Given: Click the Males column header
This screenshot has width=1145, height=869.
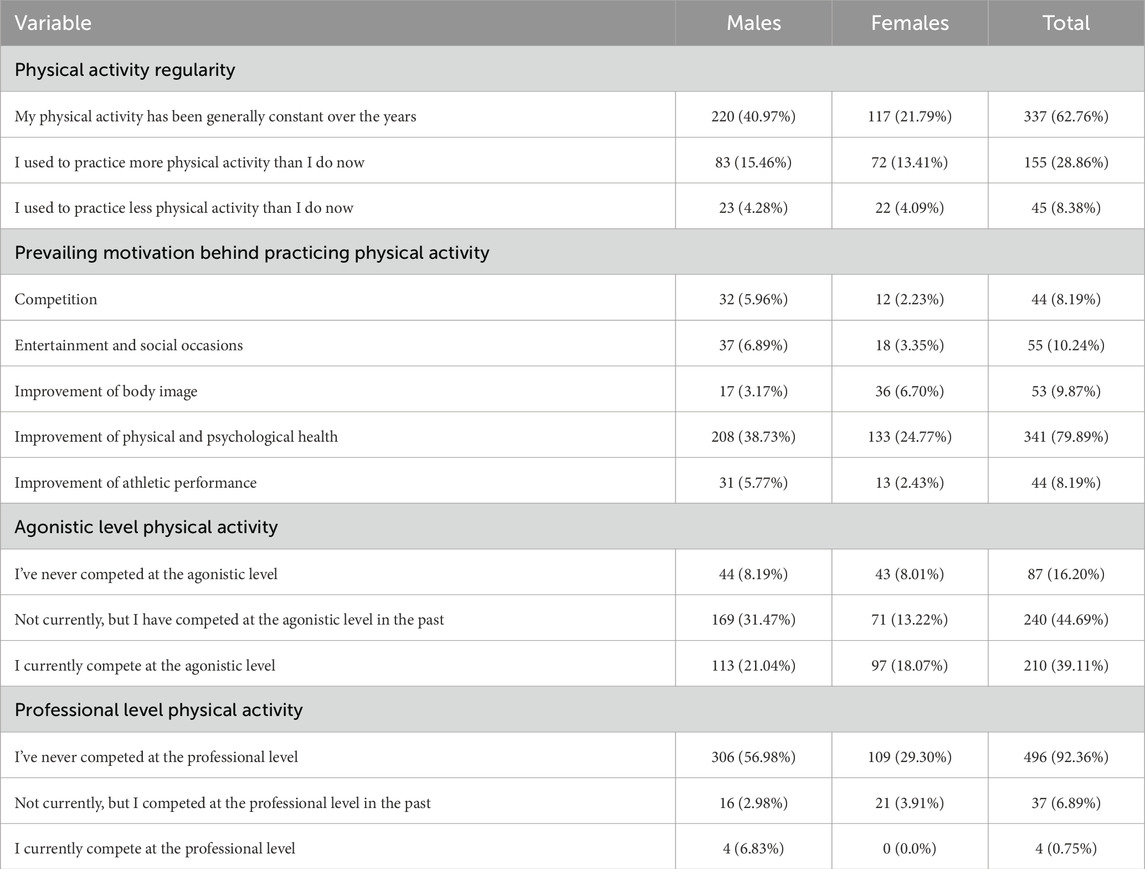Looking at the screenshot, I should [754, 23].
